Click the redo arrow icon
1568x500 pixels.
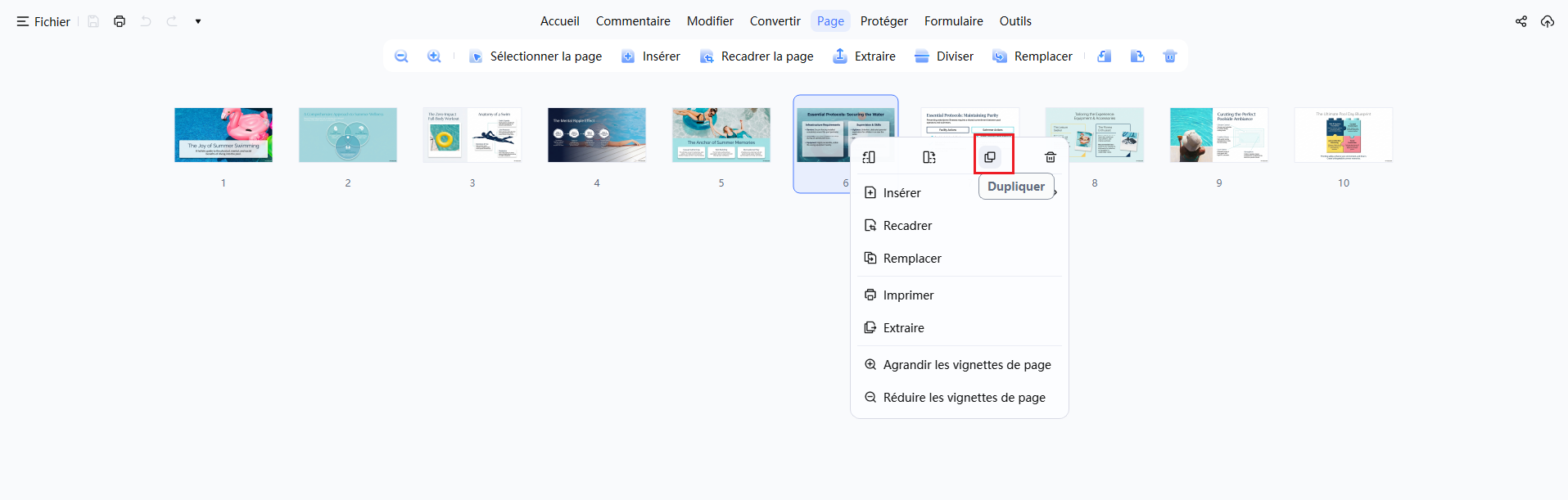[172, 21]
